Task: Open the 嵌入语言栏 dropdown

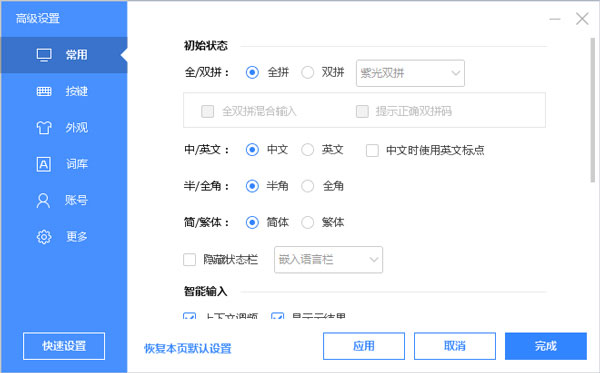Action: click(328, 260)
